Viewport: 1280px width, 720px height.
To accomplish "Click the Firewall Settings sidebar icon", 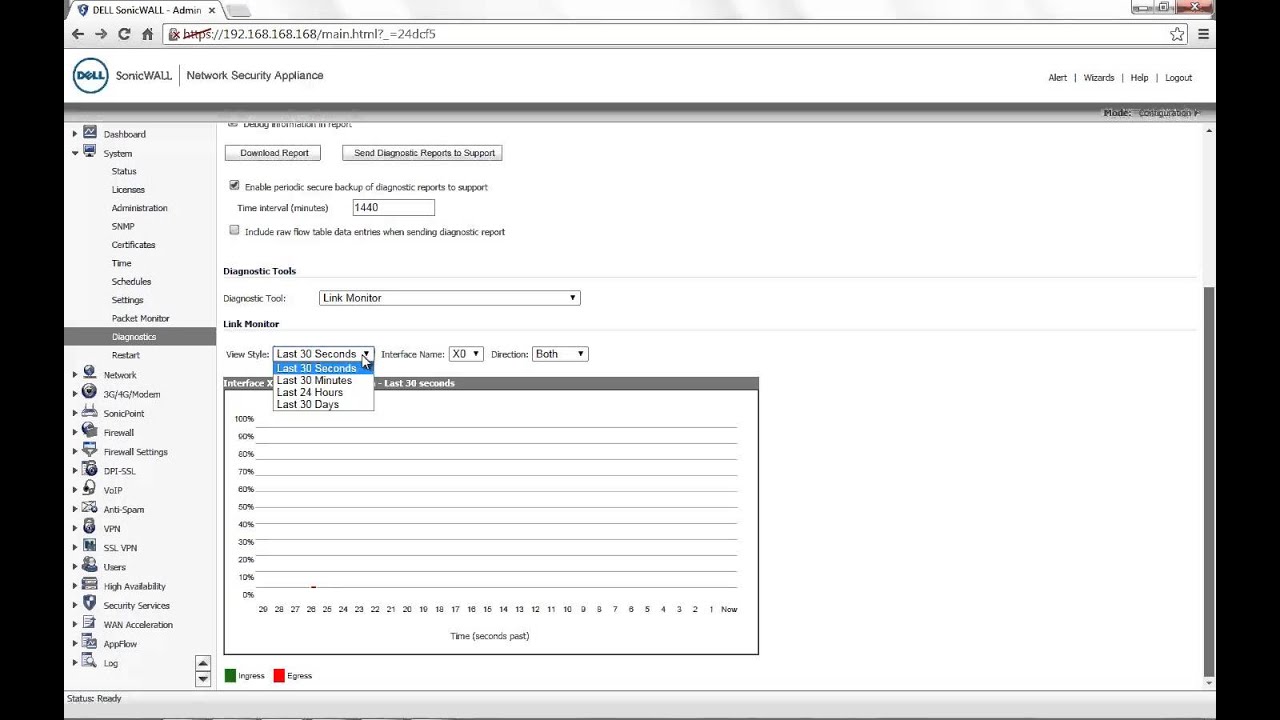I will pyautogui.click(x=90, y=450).
